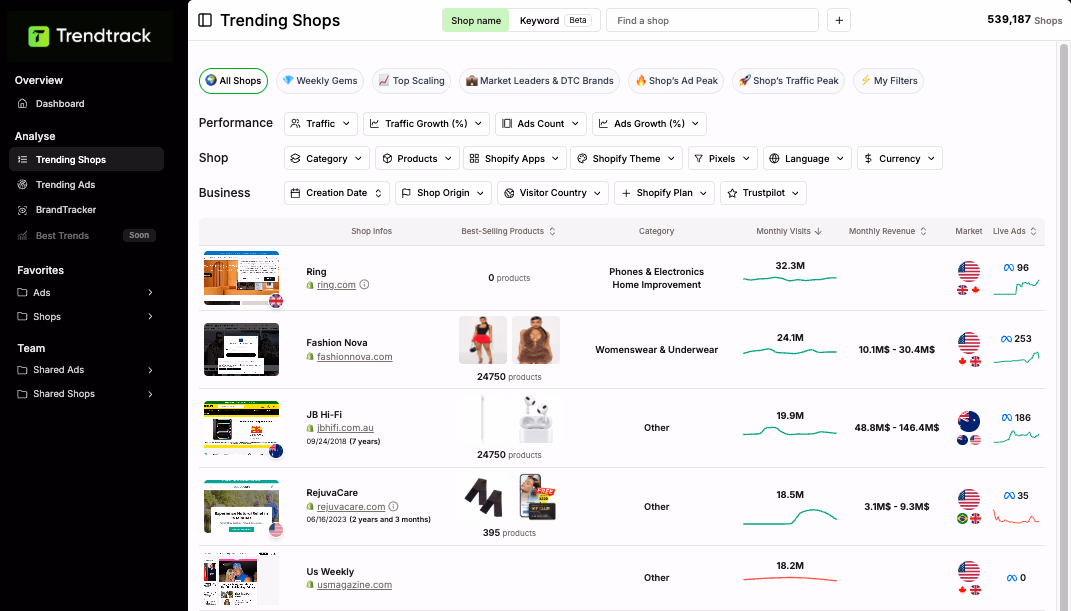Open jbhifi.com.au link

tap(345, 428)
